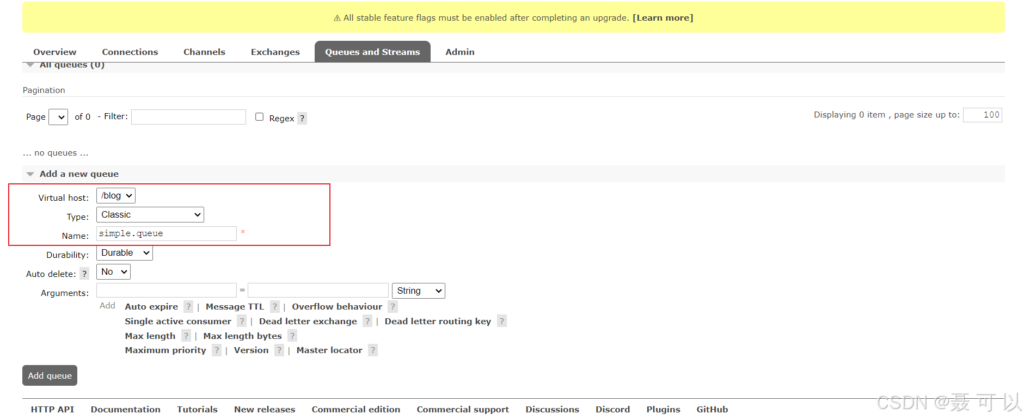Viewport: 1024px width, 420px height.
Task: Click the Dead letter exchange help icon
Action: tap(367, 322)
